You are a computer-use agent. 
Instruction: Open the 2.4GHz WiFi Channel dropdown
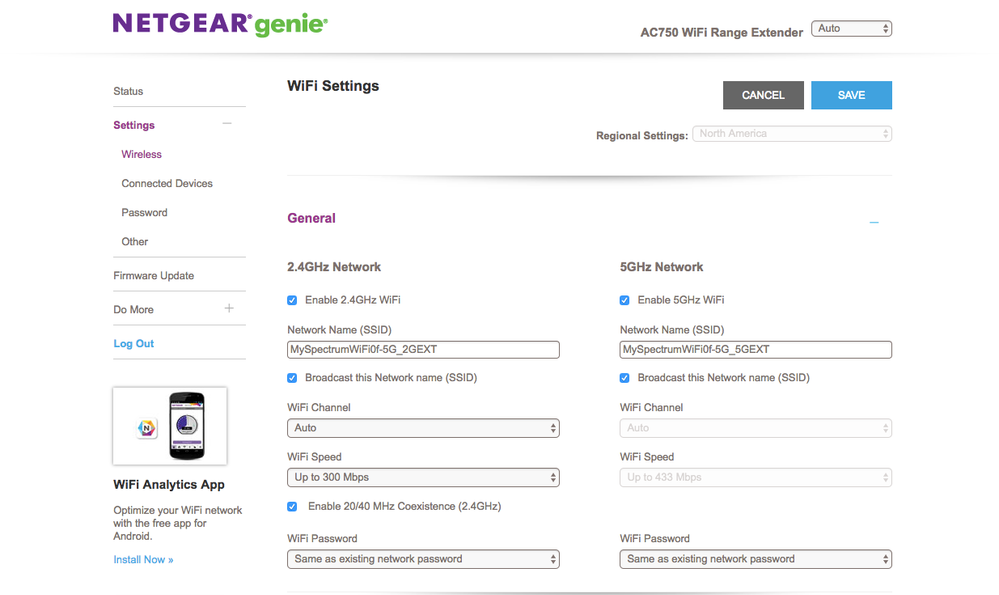pyautogui.click(x=423, y=428)
